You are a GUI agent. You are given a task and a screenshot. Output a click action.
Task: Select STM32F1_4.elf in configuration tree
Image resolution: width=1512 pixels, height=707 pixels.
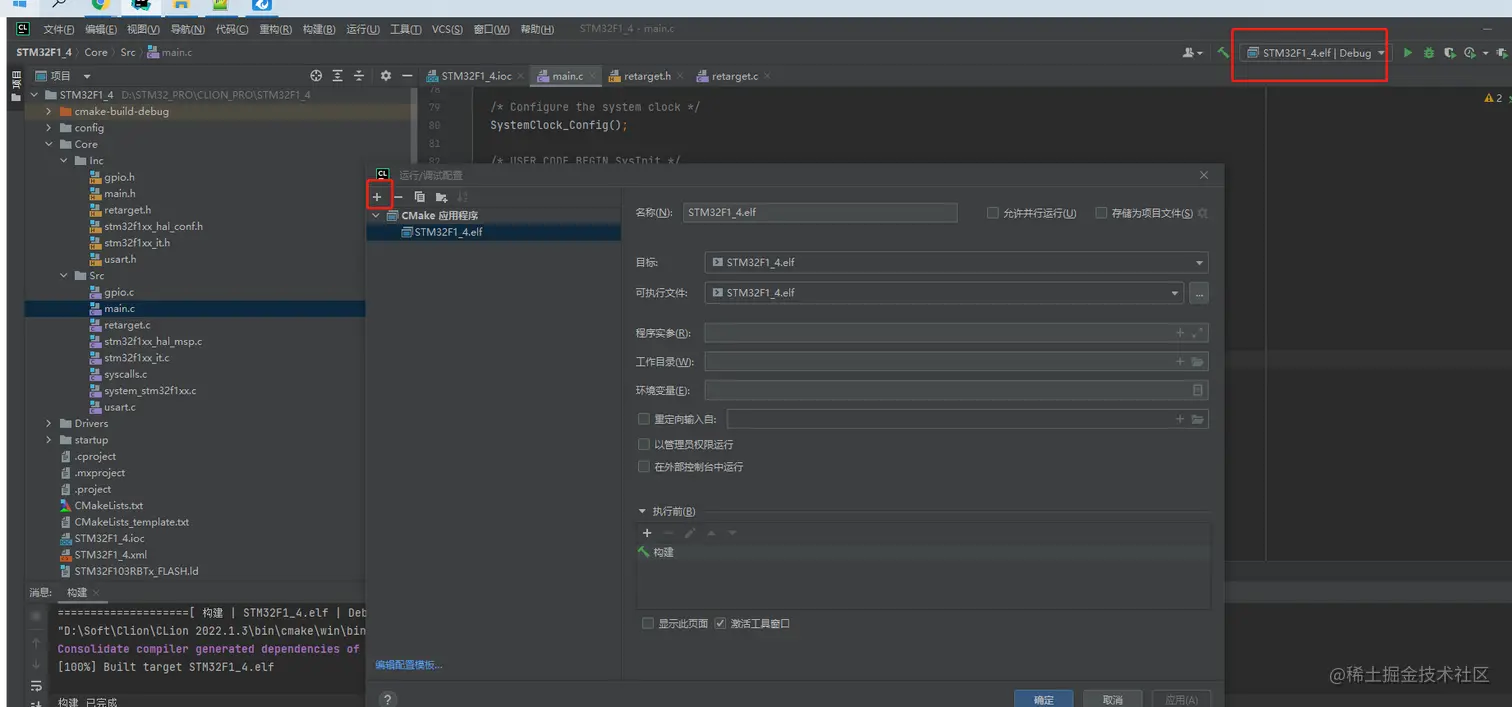click(x=494, y=232)
